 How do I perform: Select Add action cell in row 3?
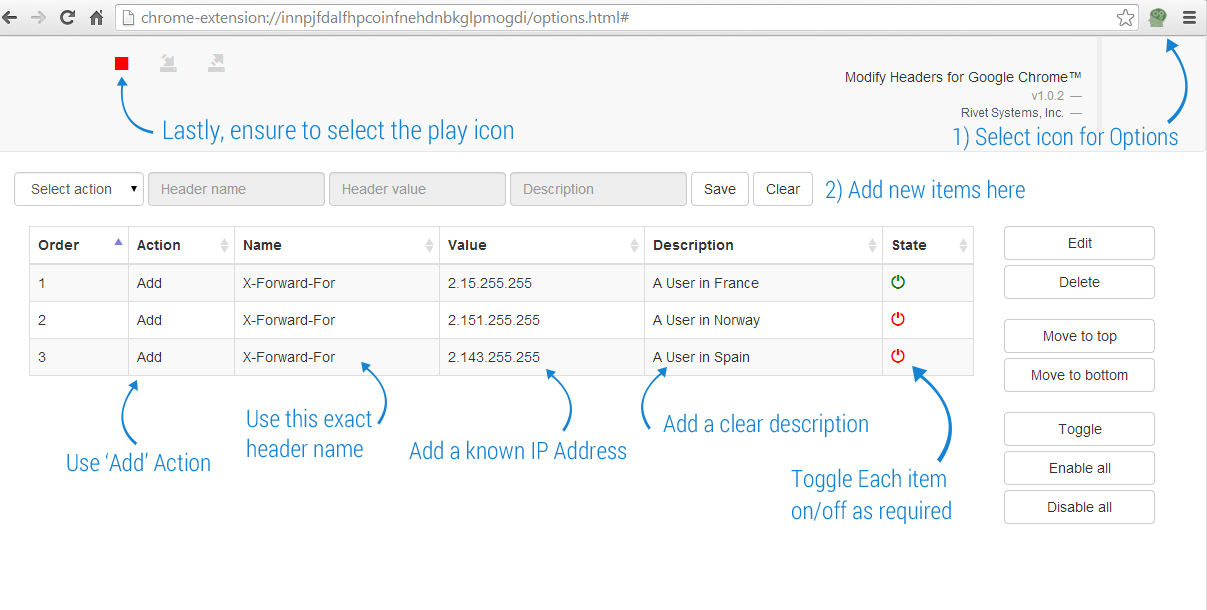point(182,357)
